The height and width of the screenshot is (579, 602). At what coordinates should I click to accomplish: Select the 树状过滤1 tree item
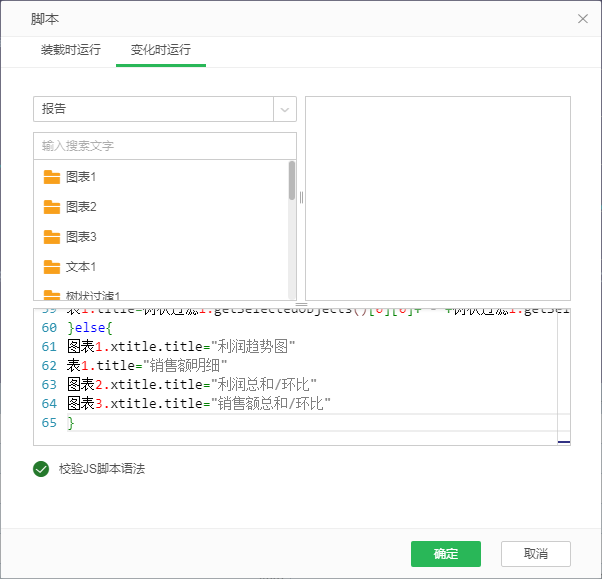[93, 296]
